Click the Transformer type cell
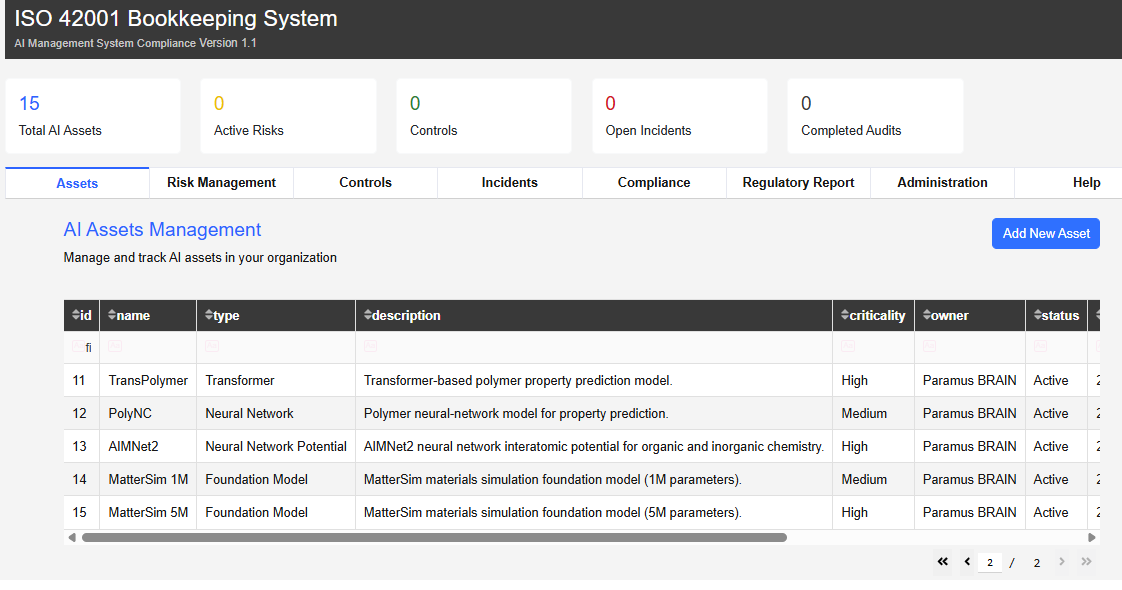Screen dimensions: 1122x590 click(x=276, y=380)
